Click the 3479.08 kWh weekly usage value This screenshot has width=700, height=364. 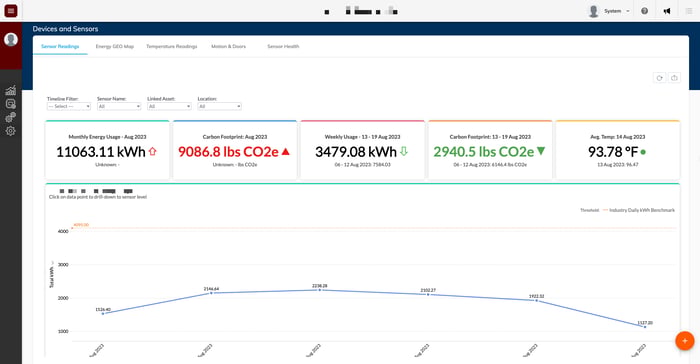[x=356, y=152]
